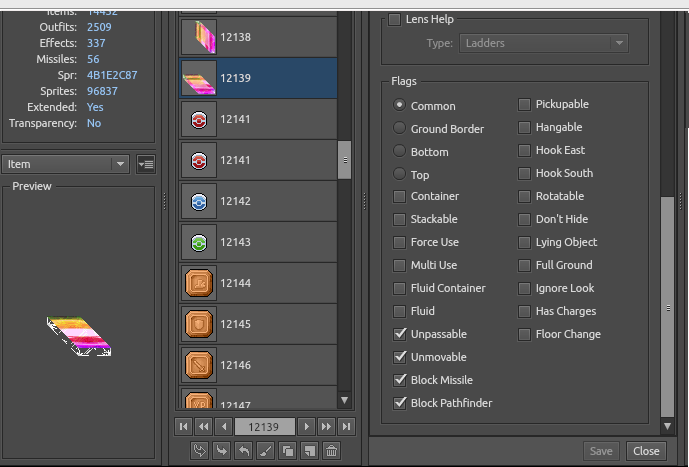Check the Multi Use flag
Image resolution: width=689 pixels, height=467 pixels.
[399, 265]
